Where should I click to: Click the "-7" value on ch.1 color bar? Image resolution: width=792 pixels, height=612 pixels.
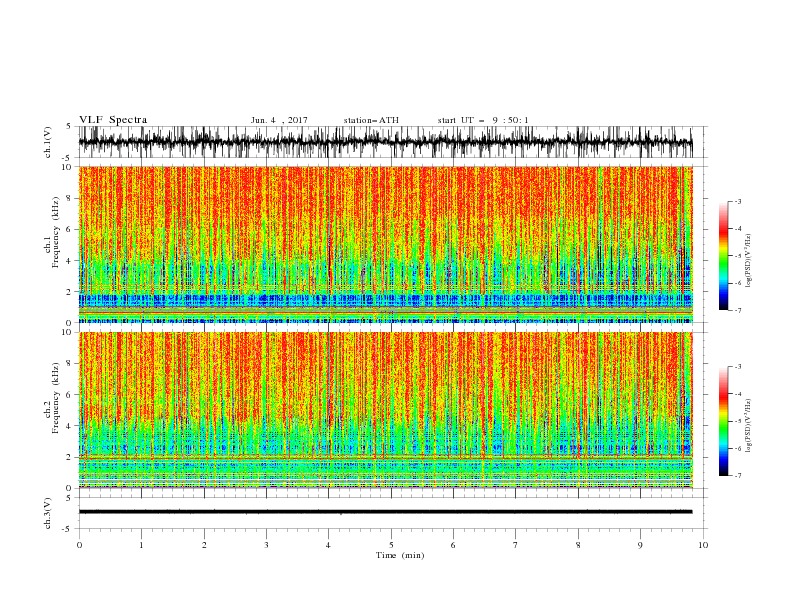[737, 310]
